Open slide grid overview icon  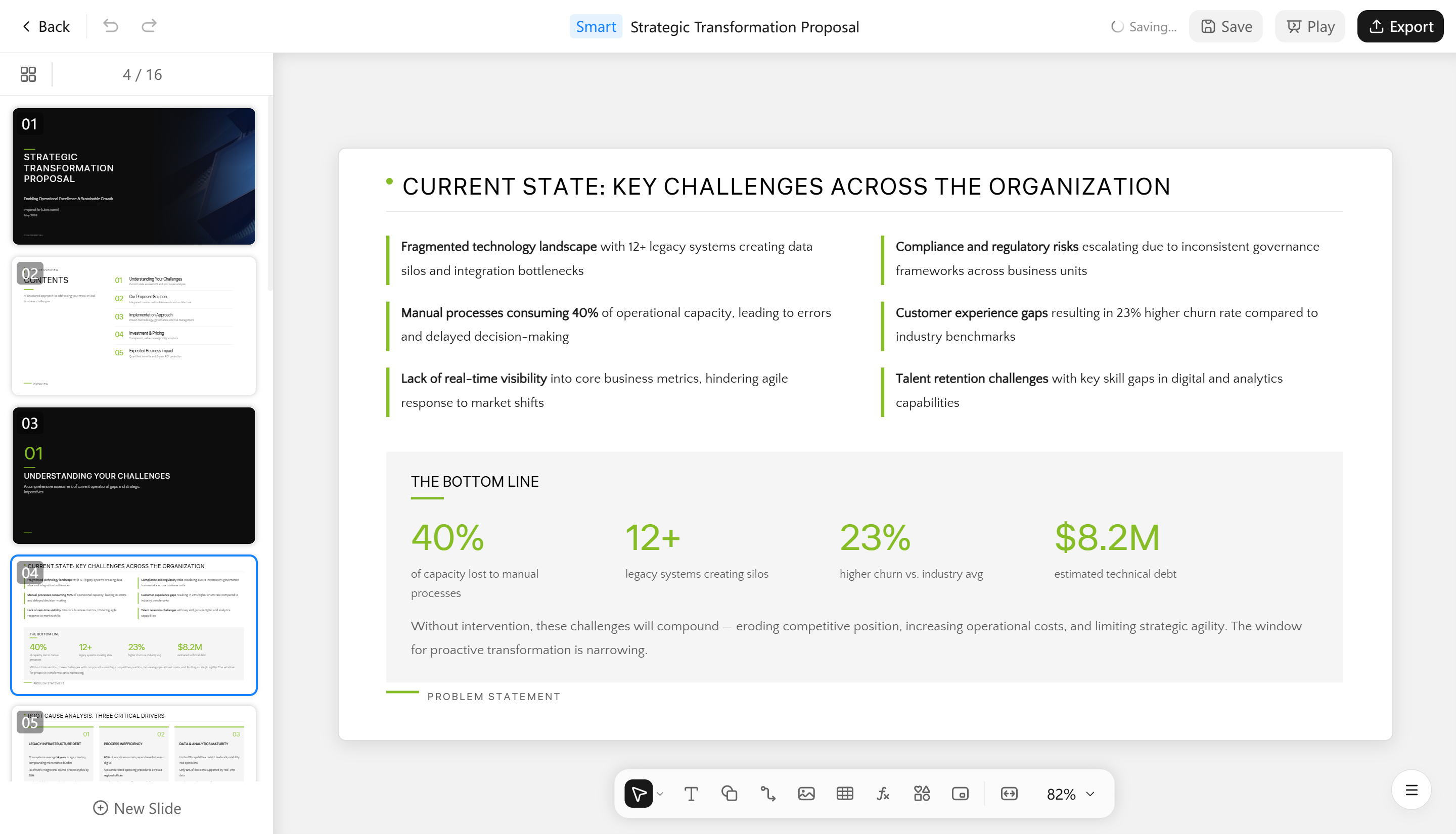coord(28,74)
